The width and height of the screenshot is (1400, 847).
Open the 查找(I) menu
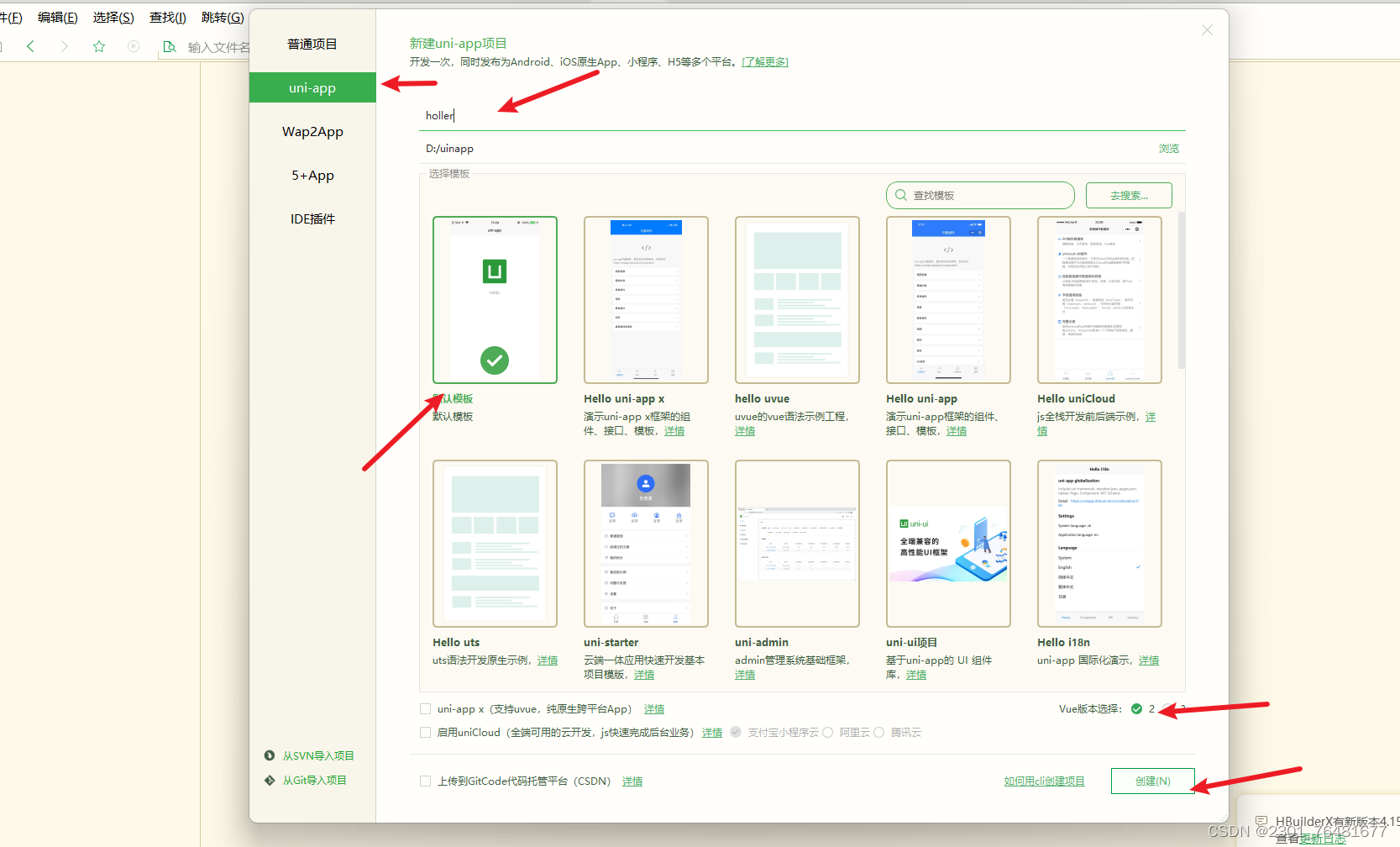[x=168, y=17]
